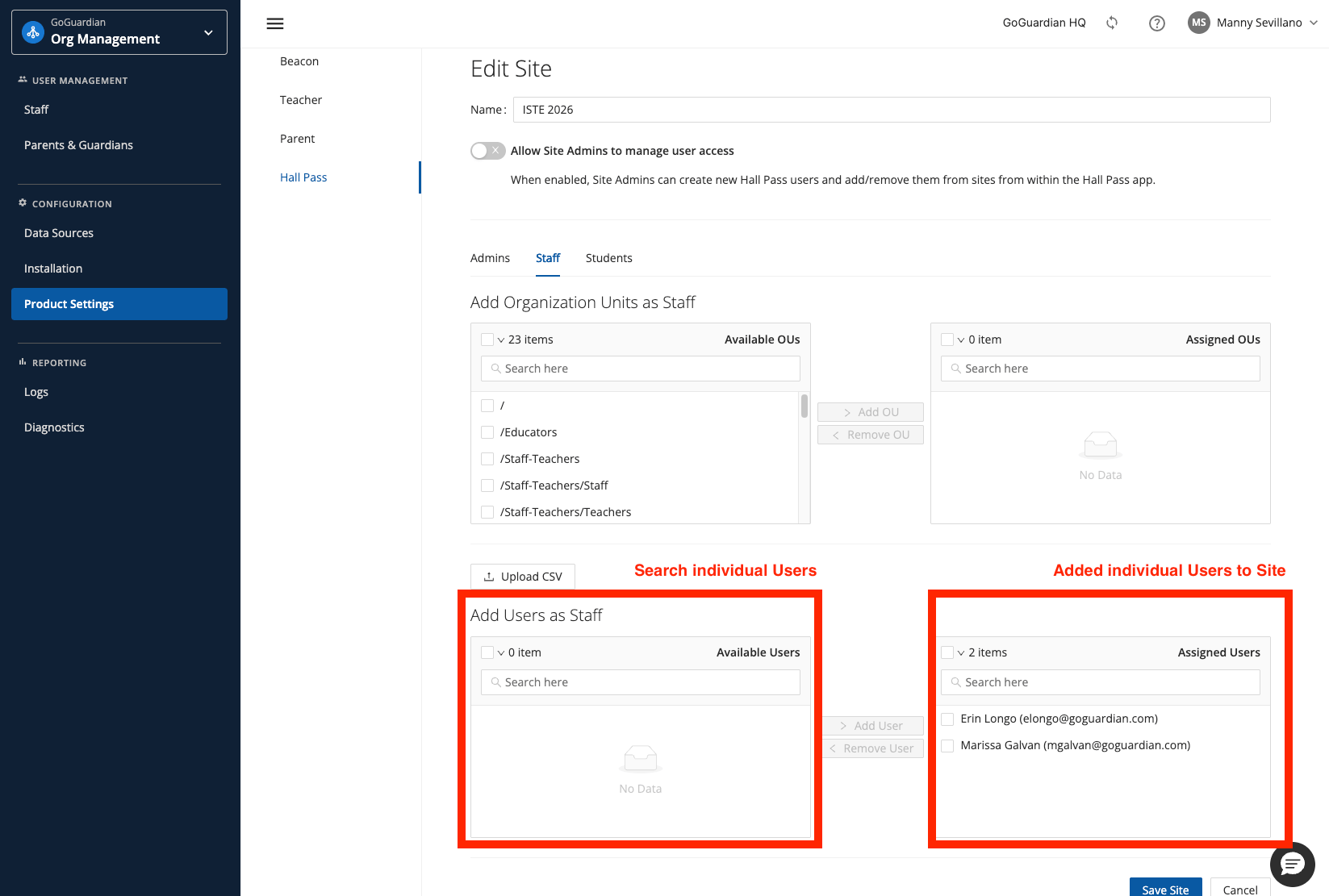Click the Available OUs list scrollbar
The height and width of the screenshot is (896, 1329).
[805, 406]
